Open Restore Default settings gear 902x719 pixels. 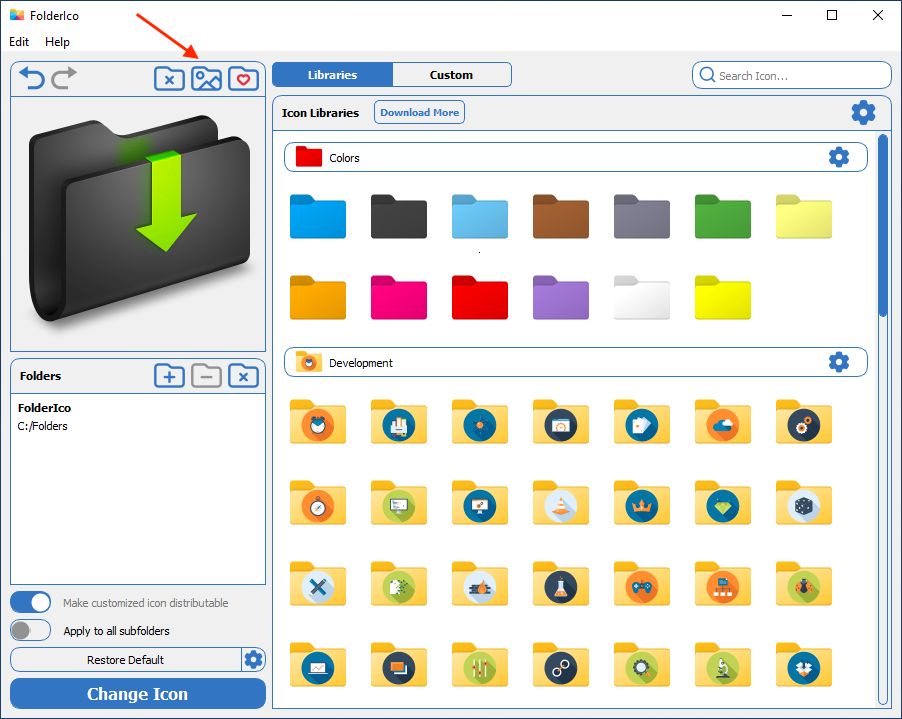pos(254,659)
